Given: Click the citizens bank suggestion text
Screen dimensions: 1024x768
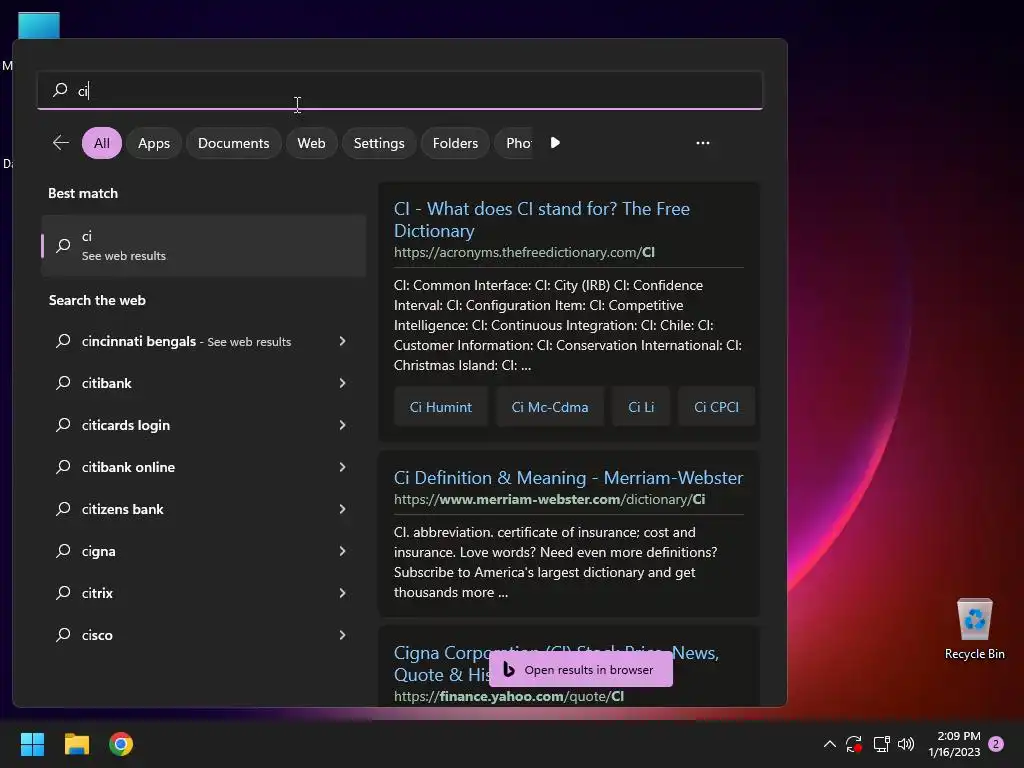Looking at the screenshot, I should pos(123,509).
